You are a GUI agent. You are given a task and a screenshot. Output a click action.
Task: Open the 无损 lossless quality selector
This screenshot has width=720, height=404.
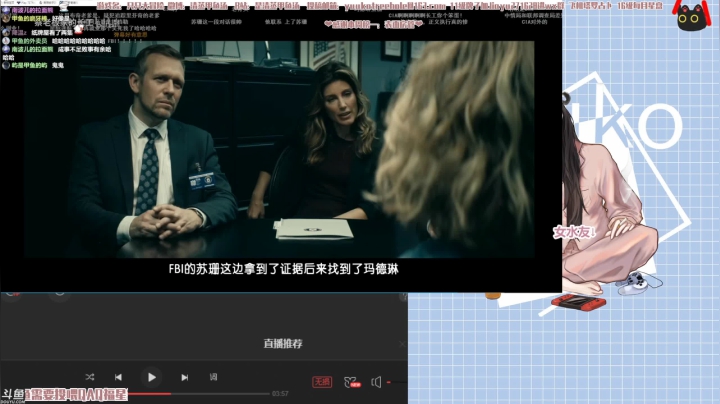coord(322,382)
